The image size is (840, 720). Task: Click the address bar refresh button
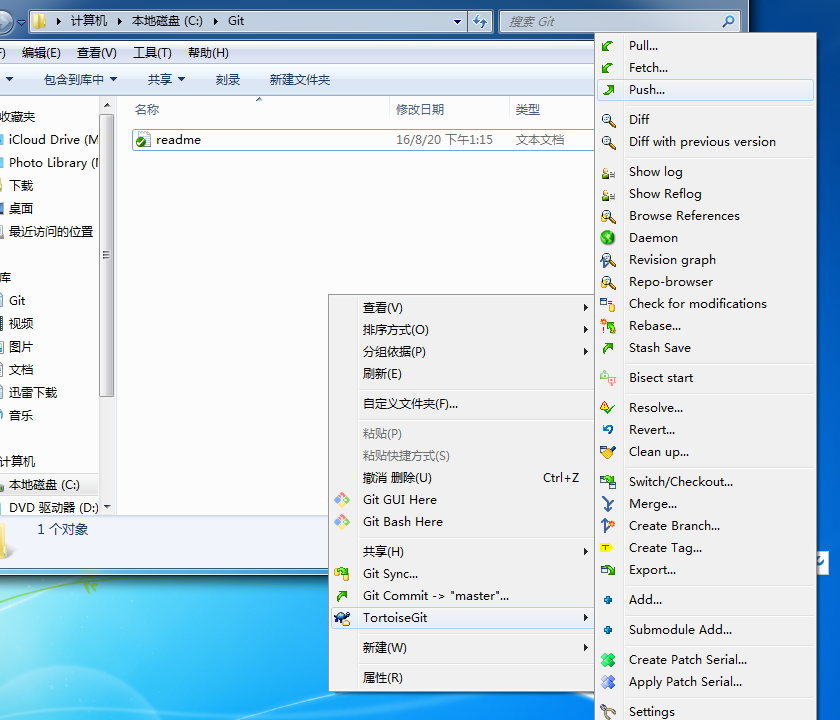pyautogui.click(x=479, y=21)
